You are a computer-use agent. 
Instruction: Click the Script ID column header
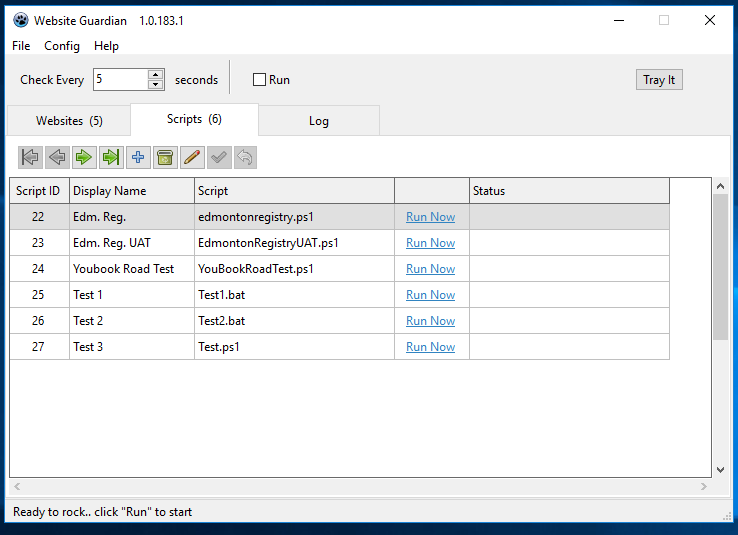40,191
